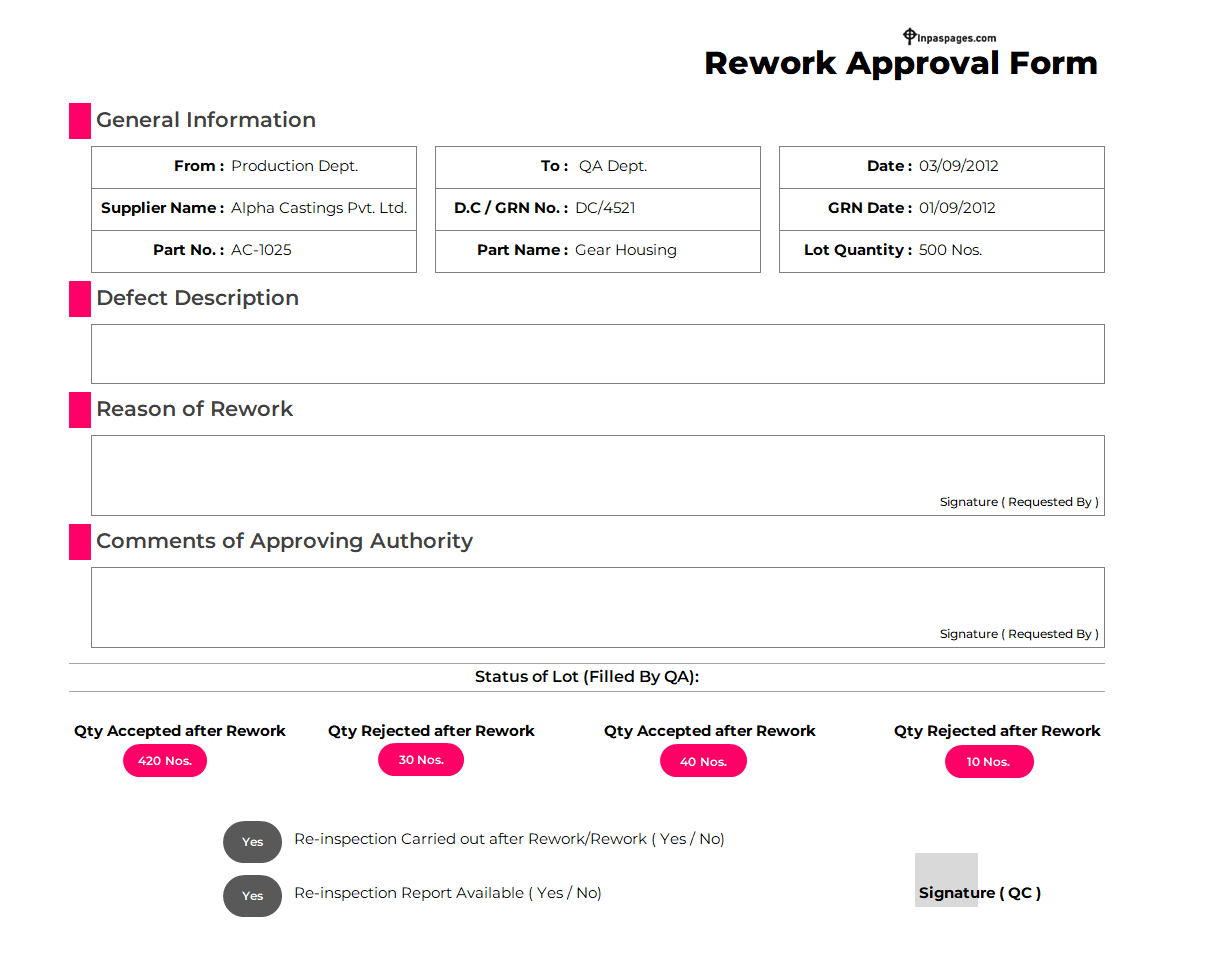Click the pink marker beside General Information
Viewport: 1214px width, 974px height.
click(80, 121)
